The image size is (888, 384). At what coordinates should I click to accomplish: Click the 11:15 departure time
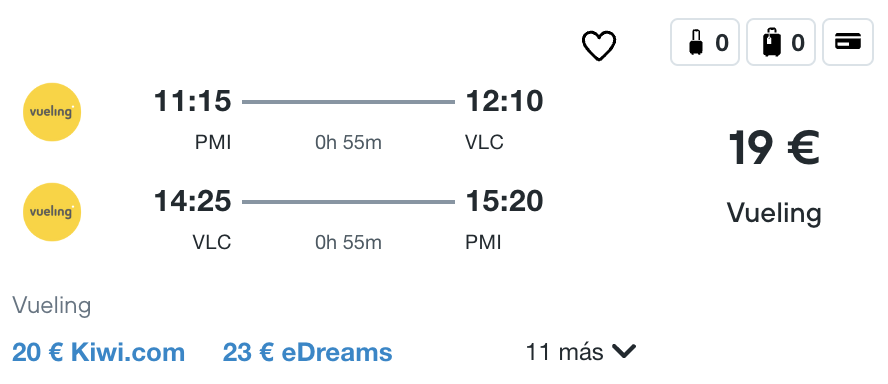(193, 101)
